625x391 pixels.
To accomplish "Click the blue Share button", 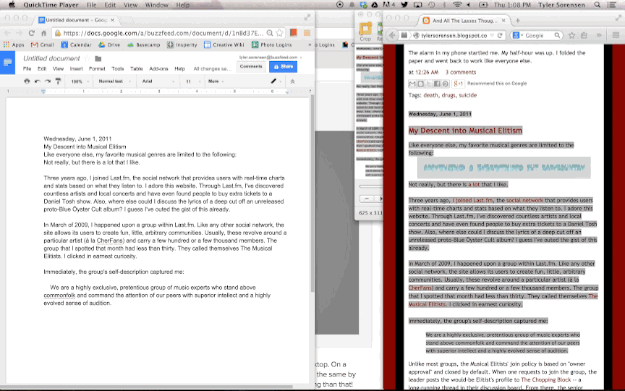I will click(x=283, y=67).
